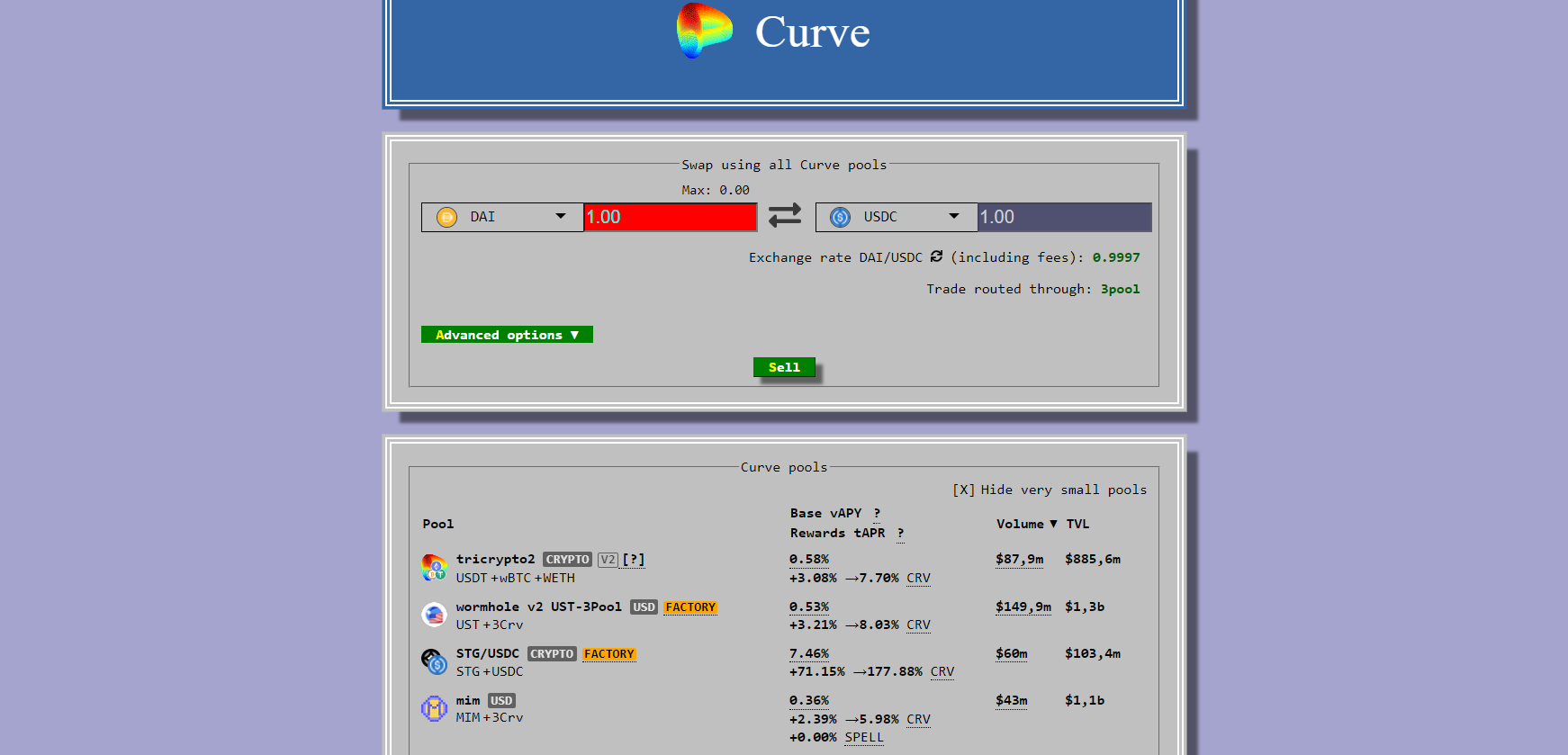
Task: Click the Curve title text
Action: tap(812, 32)
